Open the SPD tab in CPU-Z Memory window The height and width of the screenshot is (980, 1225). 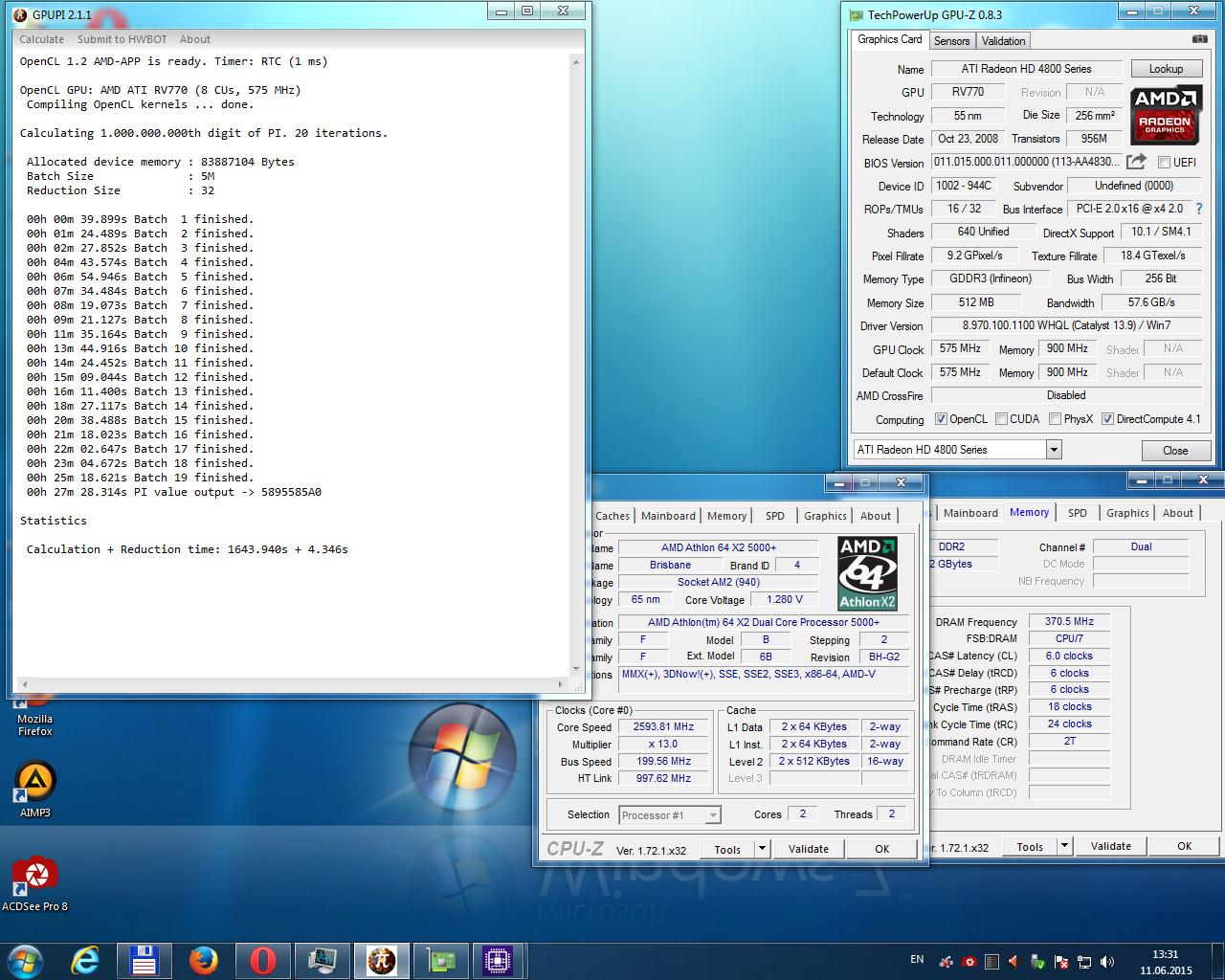click(x=1078, y=513)
